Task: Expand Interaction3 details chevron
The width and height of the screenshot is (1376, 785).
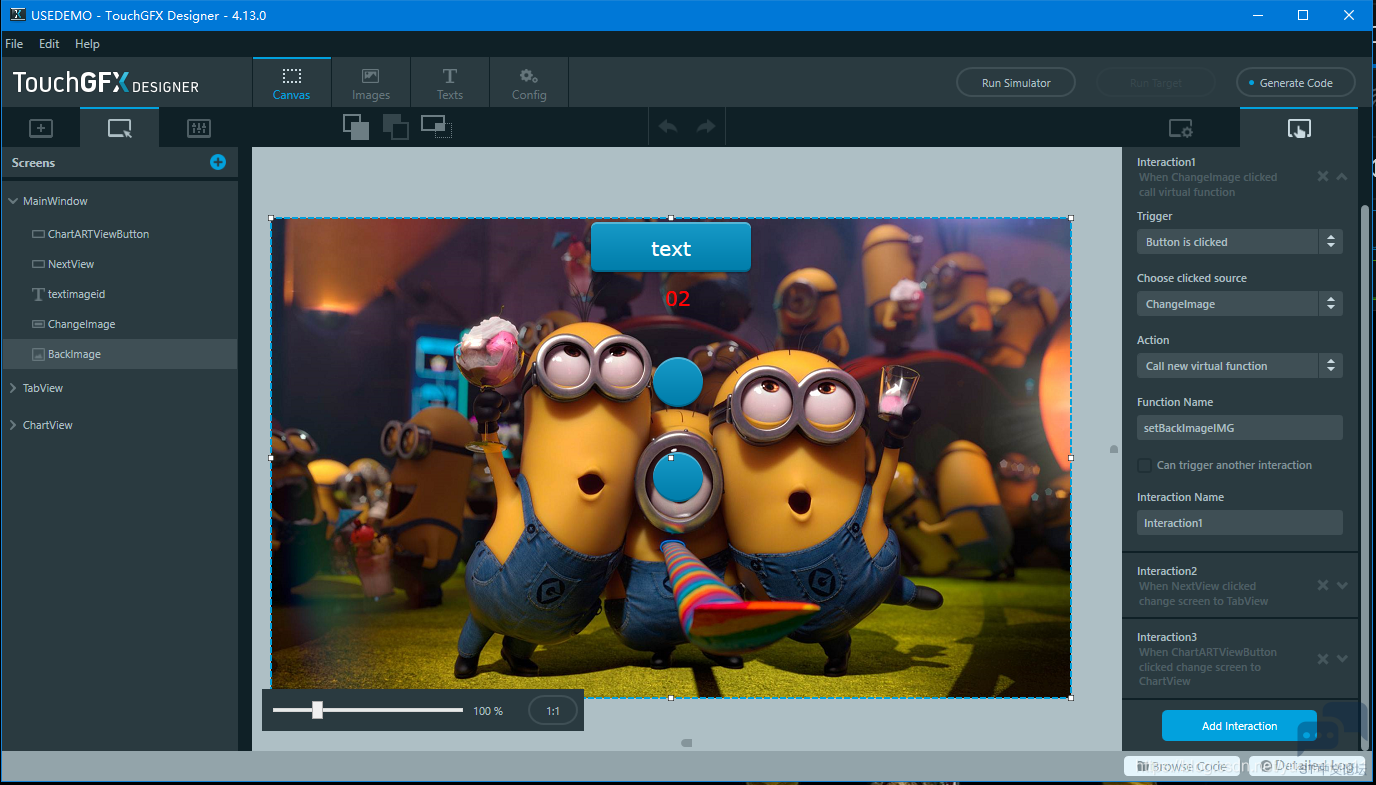Action: 1342,658
